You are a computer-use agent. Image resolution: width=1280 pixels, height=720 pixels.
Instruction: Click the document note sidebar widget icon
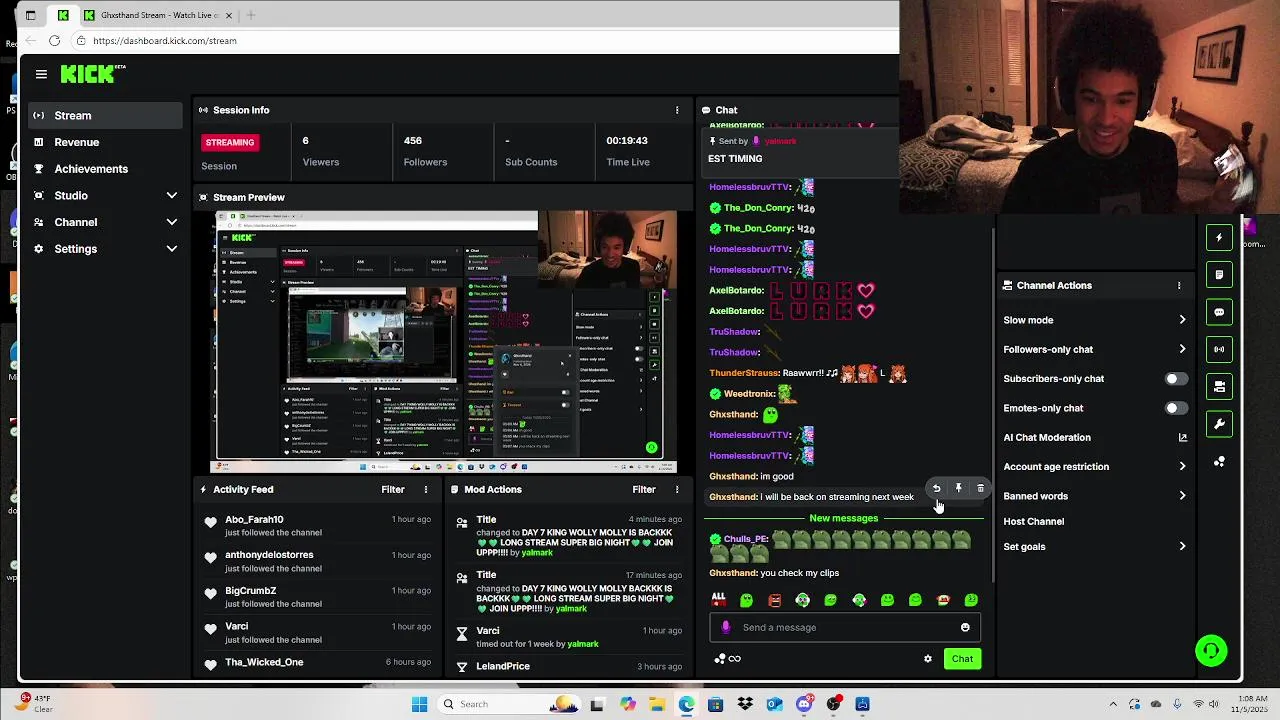[1219, 274]
